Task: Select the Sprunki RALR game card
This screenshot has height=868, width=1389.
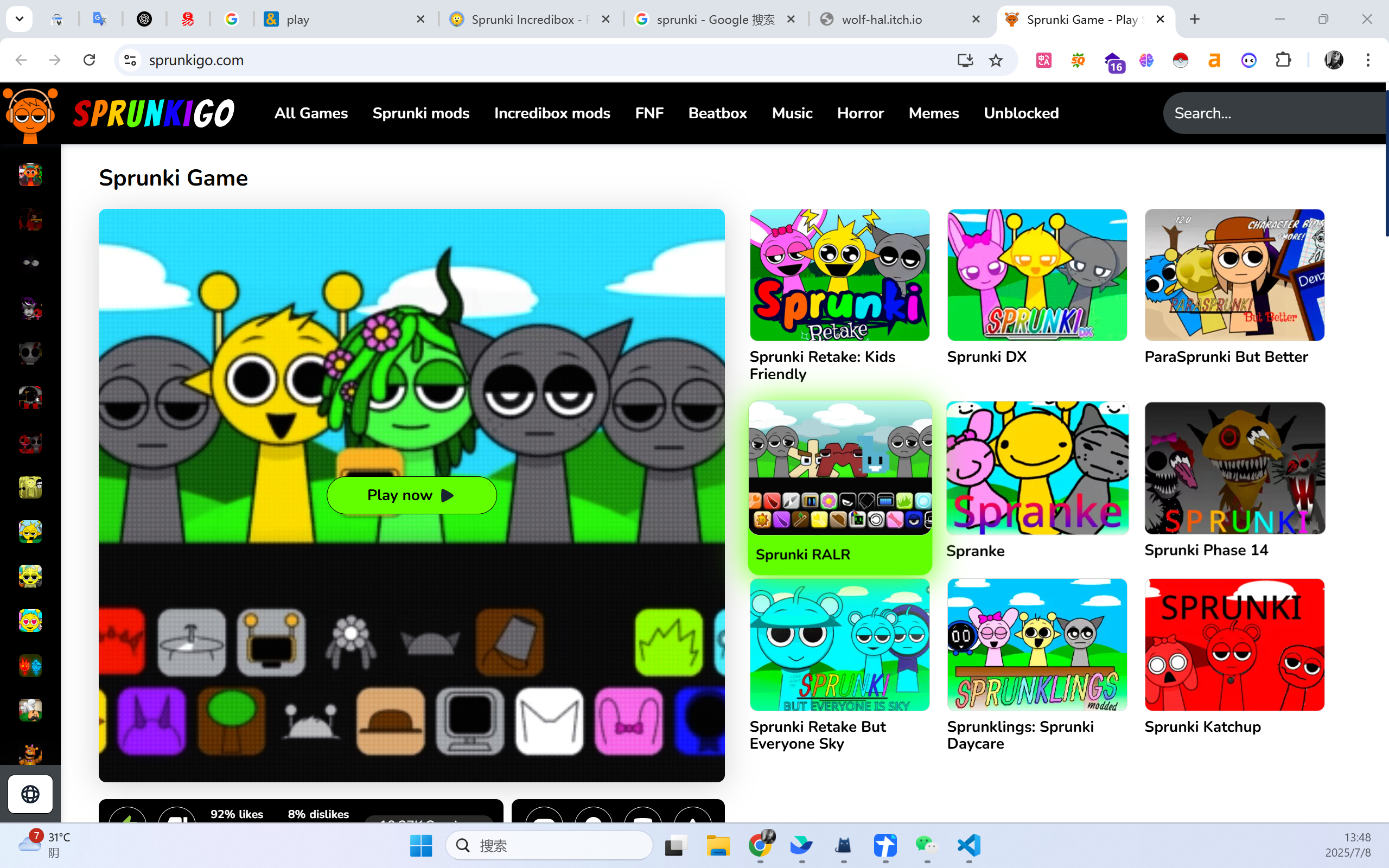Action: pos(839,487)
